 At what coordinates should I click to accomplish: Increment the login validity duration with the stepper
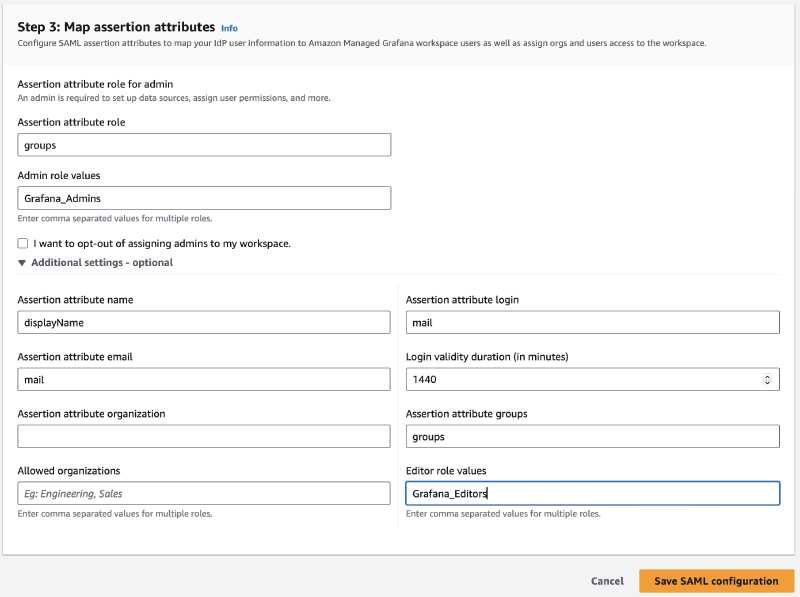click(769, 375)
